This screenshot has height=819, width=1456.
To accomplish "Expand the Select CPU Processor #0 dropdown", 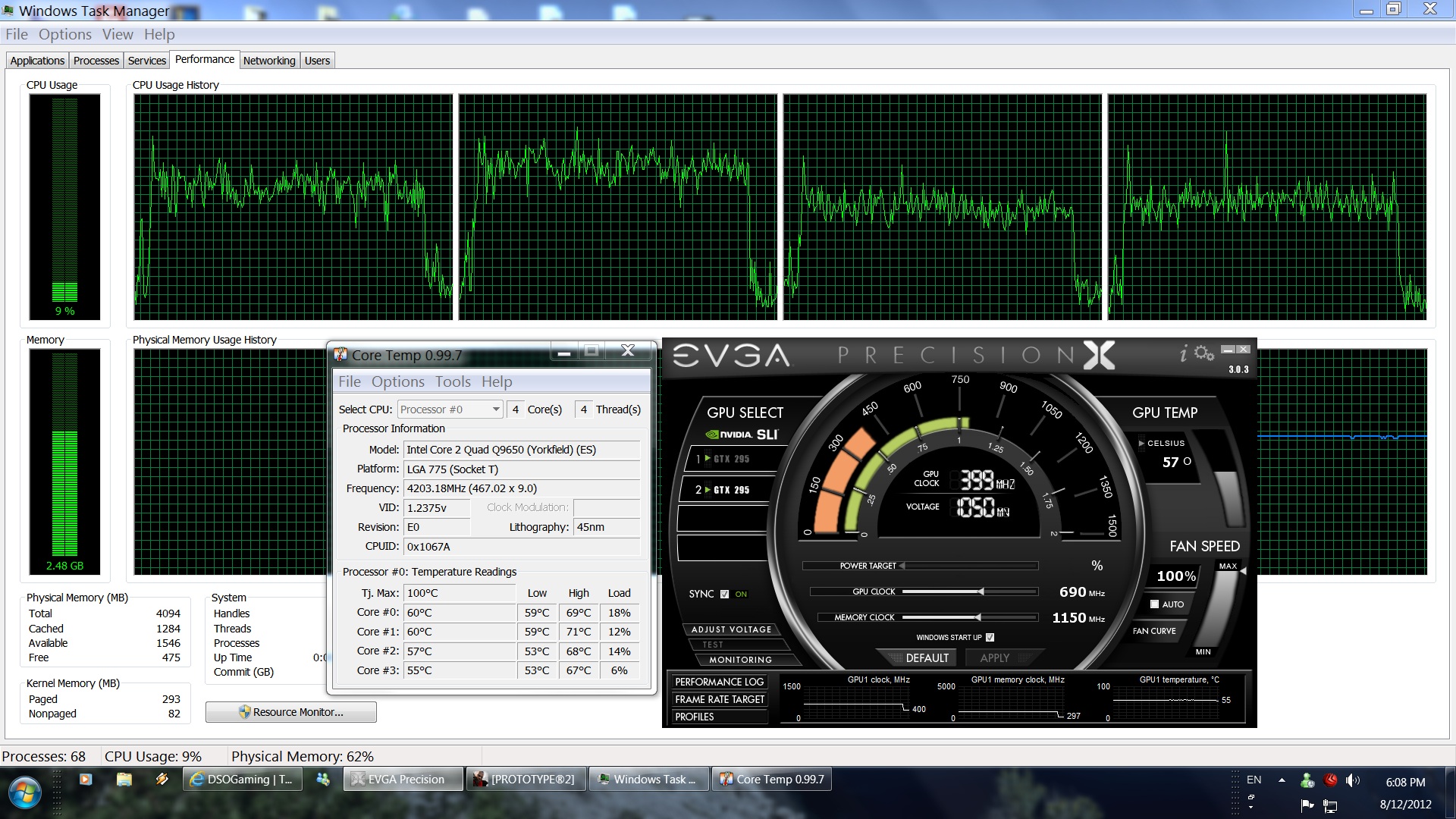I will point(495,409).
